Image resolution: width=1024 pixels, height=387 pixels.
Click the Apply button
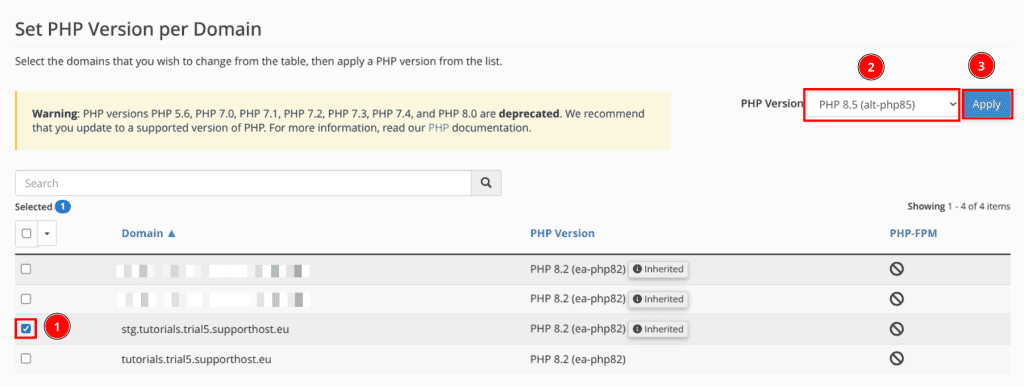987,104
